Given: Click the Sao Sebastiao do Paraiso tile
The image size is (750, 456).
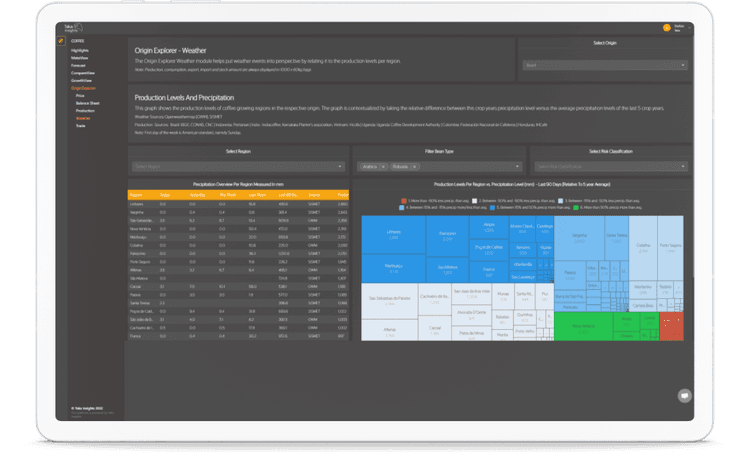Looking at the screenshot, I should tap(389, 300).
